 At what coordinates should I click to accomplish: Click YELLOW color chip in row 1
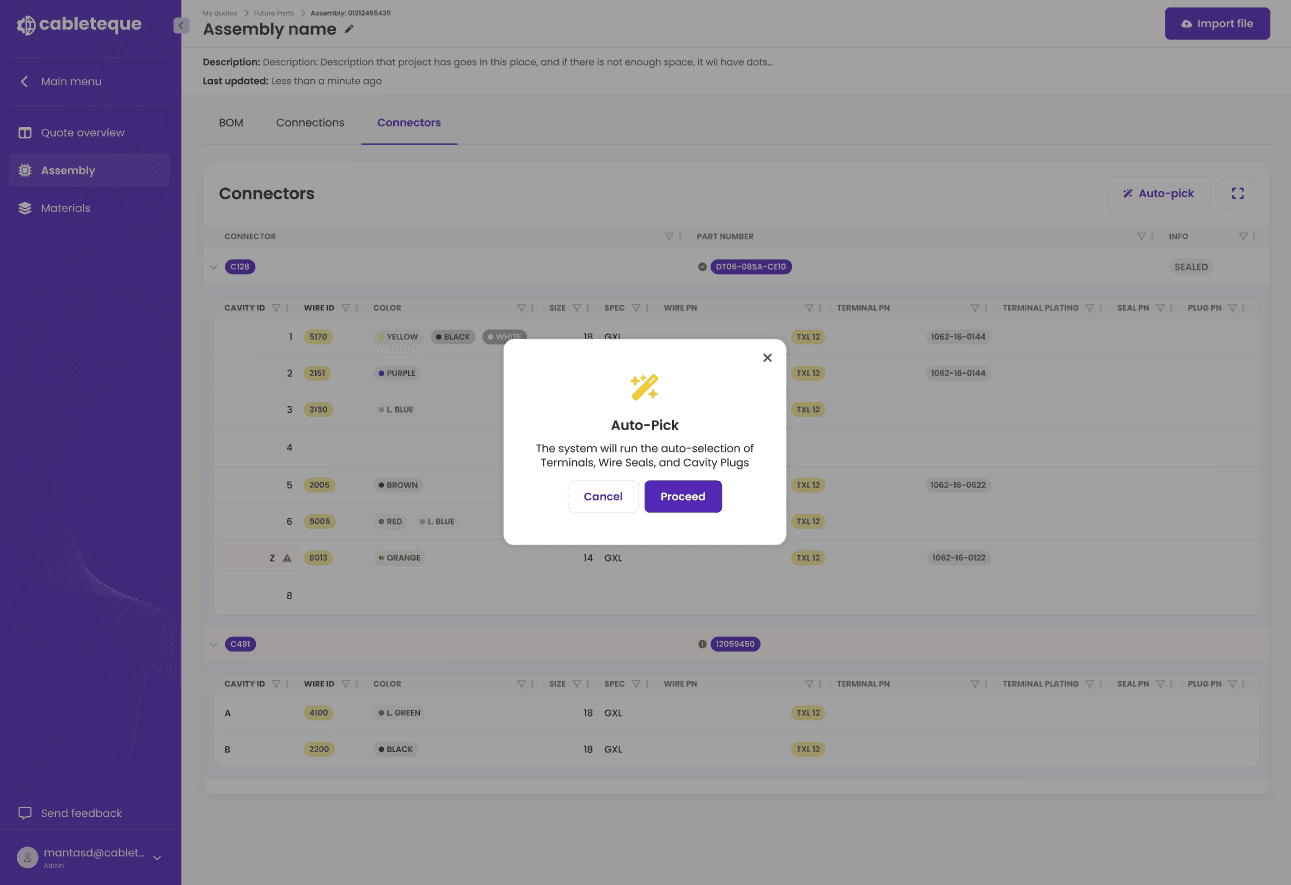point(399,337)
